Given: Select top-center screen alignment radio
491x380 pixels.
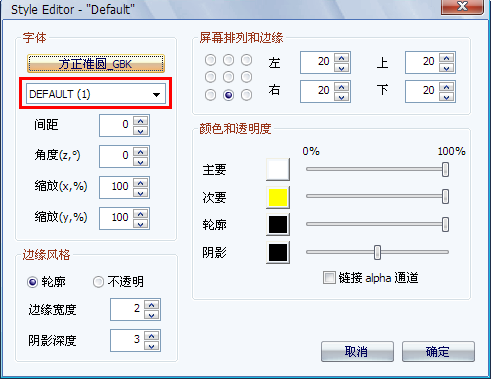Looking at the screenshot, I should click(x=228, y=60).
